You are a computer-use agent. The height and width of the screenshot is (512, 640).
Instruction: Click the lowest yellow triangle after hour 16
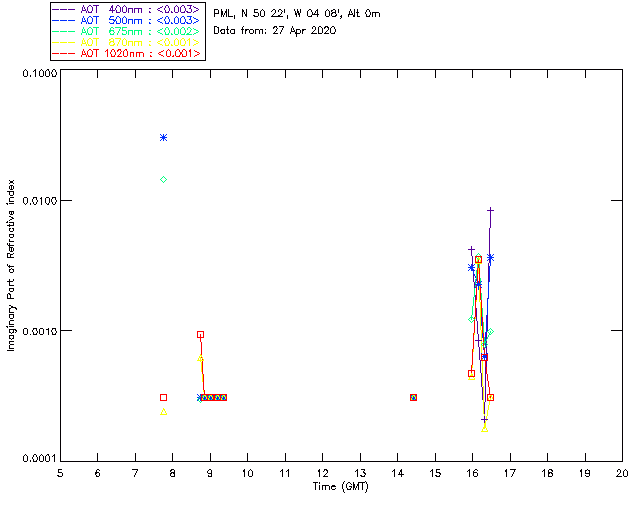click(484, 429)
